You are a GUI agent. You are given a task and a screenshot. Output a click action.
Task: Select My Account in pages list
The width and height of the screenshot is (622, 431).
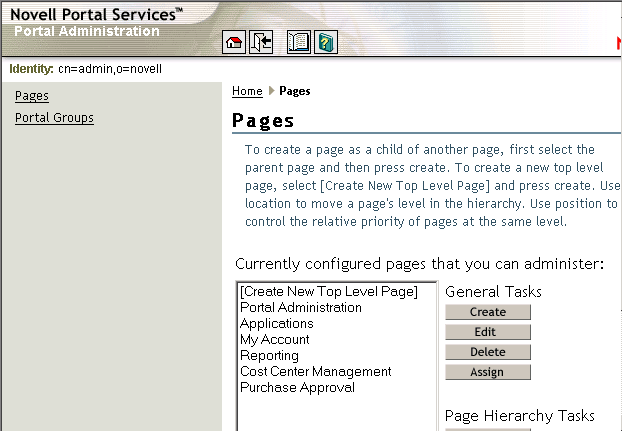point(337,339)
